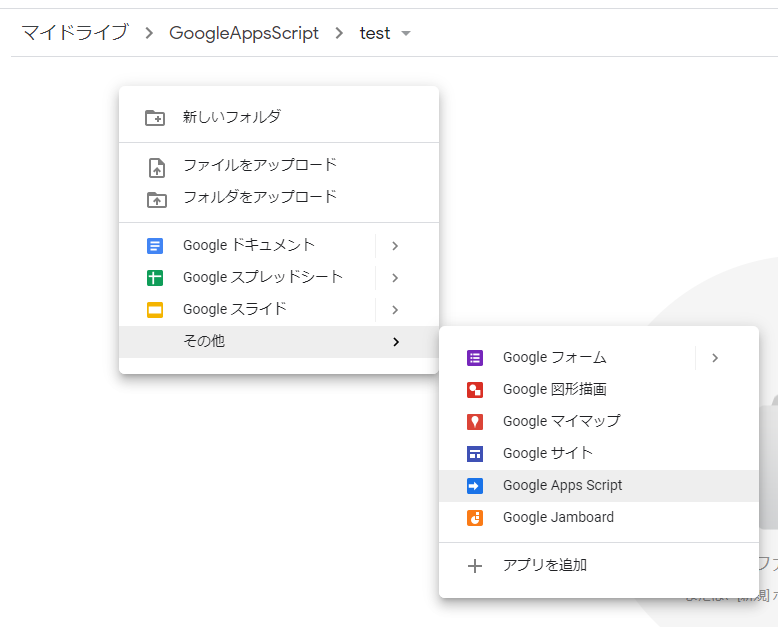Select Google Jamboard in submenu
Image resolution: width=778 pixels, height=627 pixels.
(x=599, y=518)
